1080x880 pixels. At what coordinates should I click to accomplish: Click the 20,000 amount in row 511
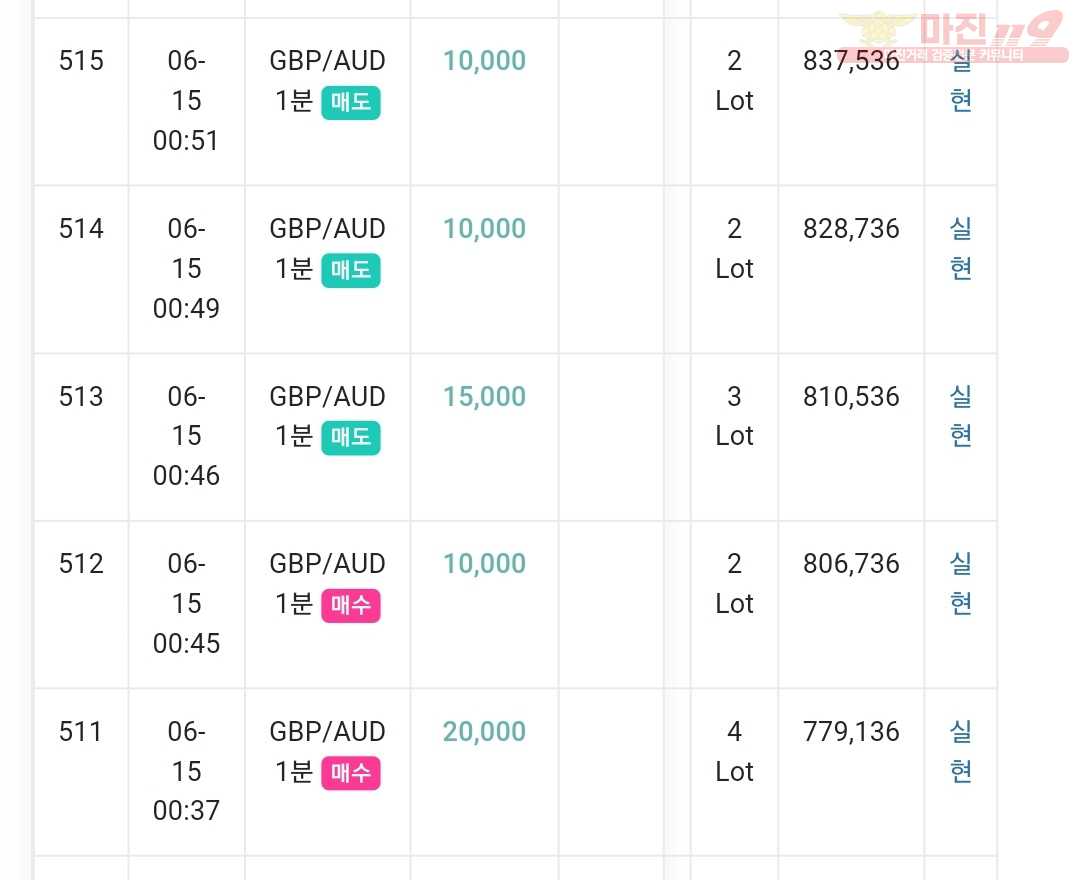point(484,731)
